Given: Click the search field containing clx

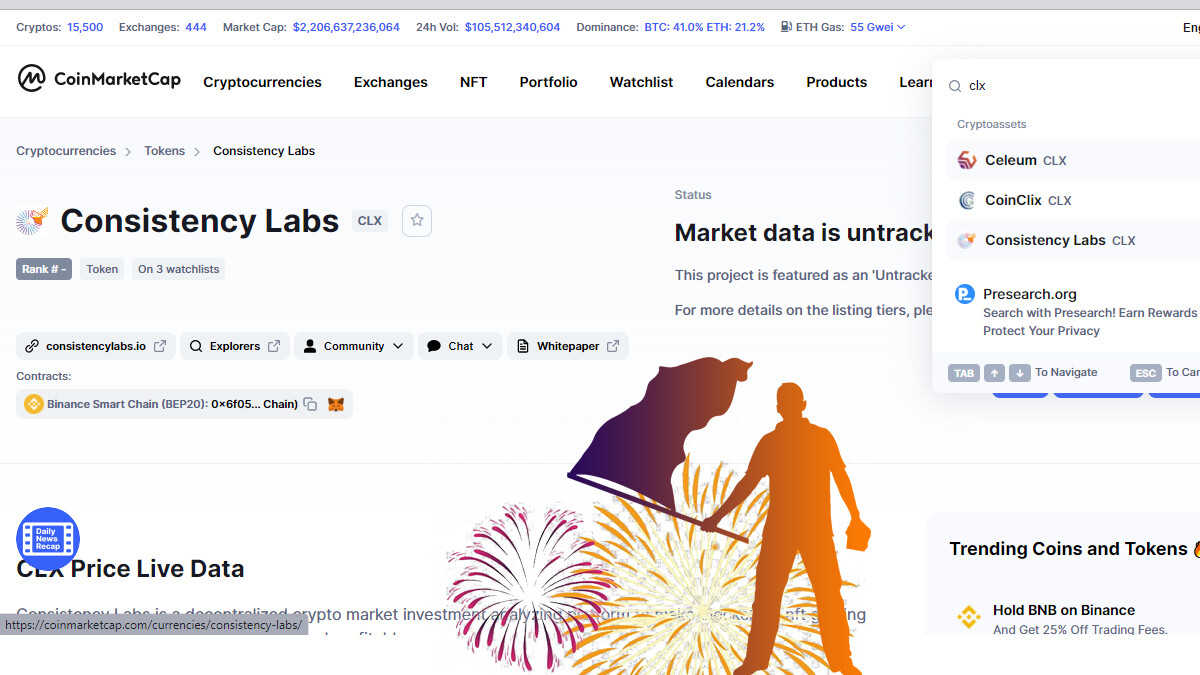Looking at the screenshot, I should point(1075,86).
